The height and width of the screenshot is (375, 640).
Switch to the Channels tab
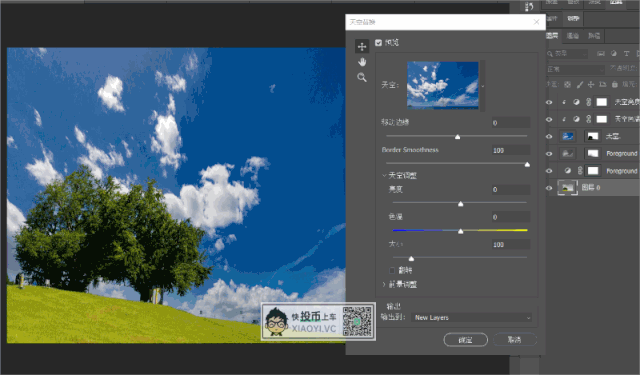point(573,36)
